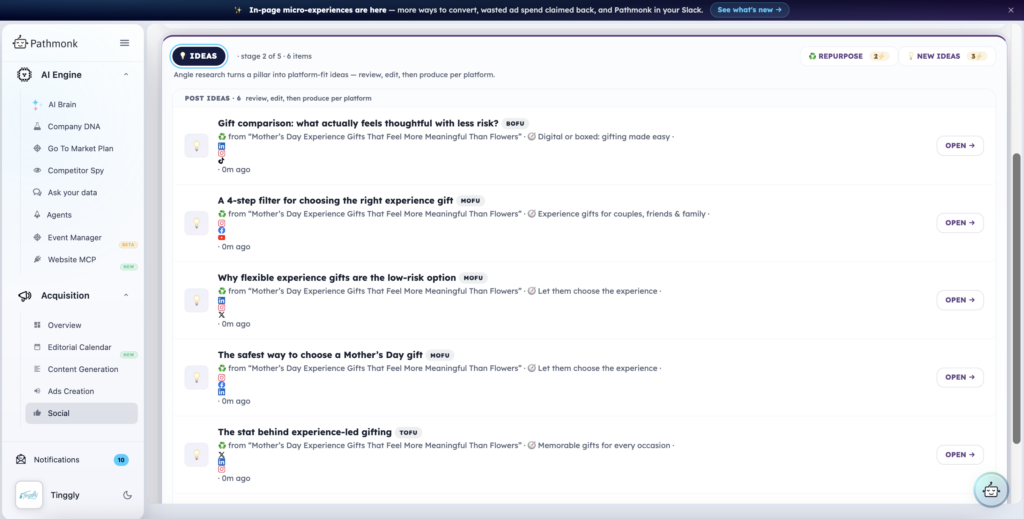Open Notifications
Image resolution: width=1024 pixels, height=519 pixels.
(x=56, y=460)
